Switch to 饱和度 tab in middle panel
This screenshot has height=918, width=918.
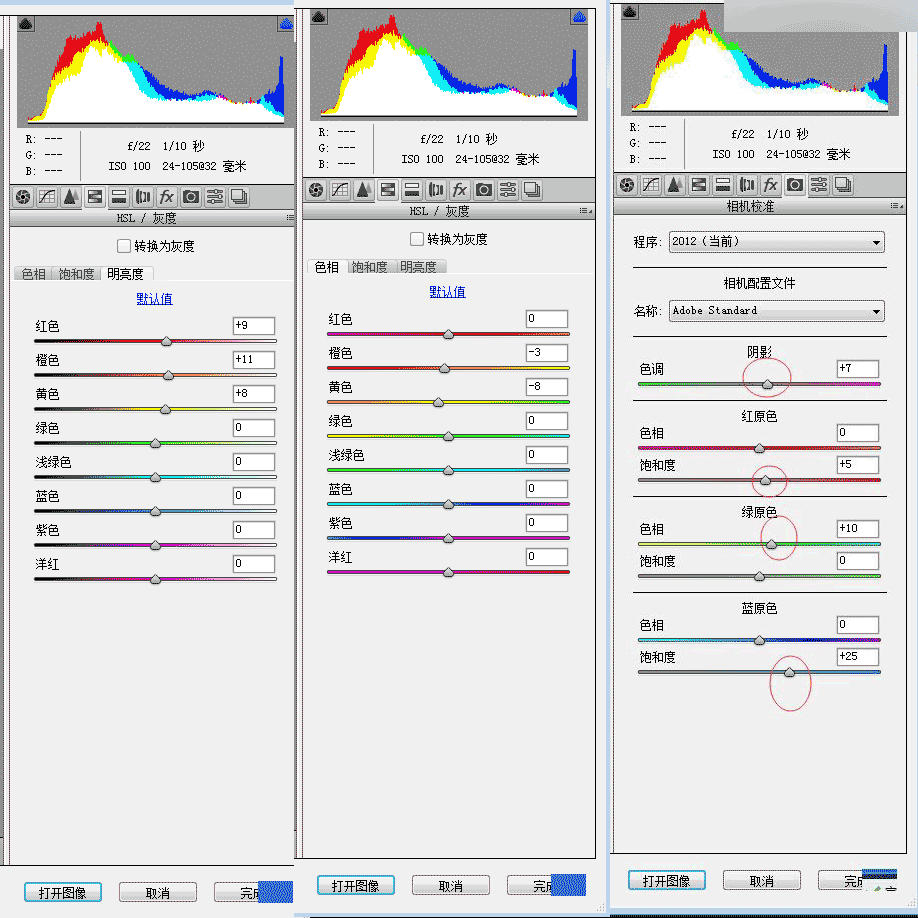tap(369, 267)
